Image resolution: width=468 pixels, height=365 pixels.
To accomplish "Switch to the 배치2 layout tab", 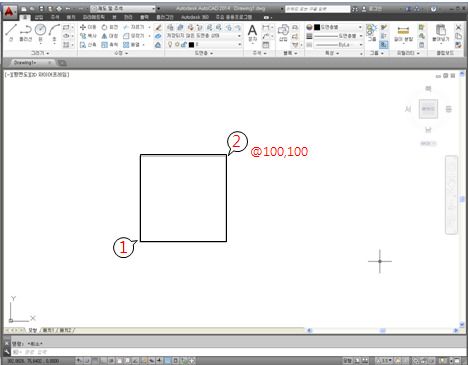I will [x=66, y=330].
